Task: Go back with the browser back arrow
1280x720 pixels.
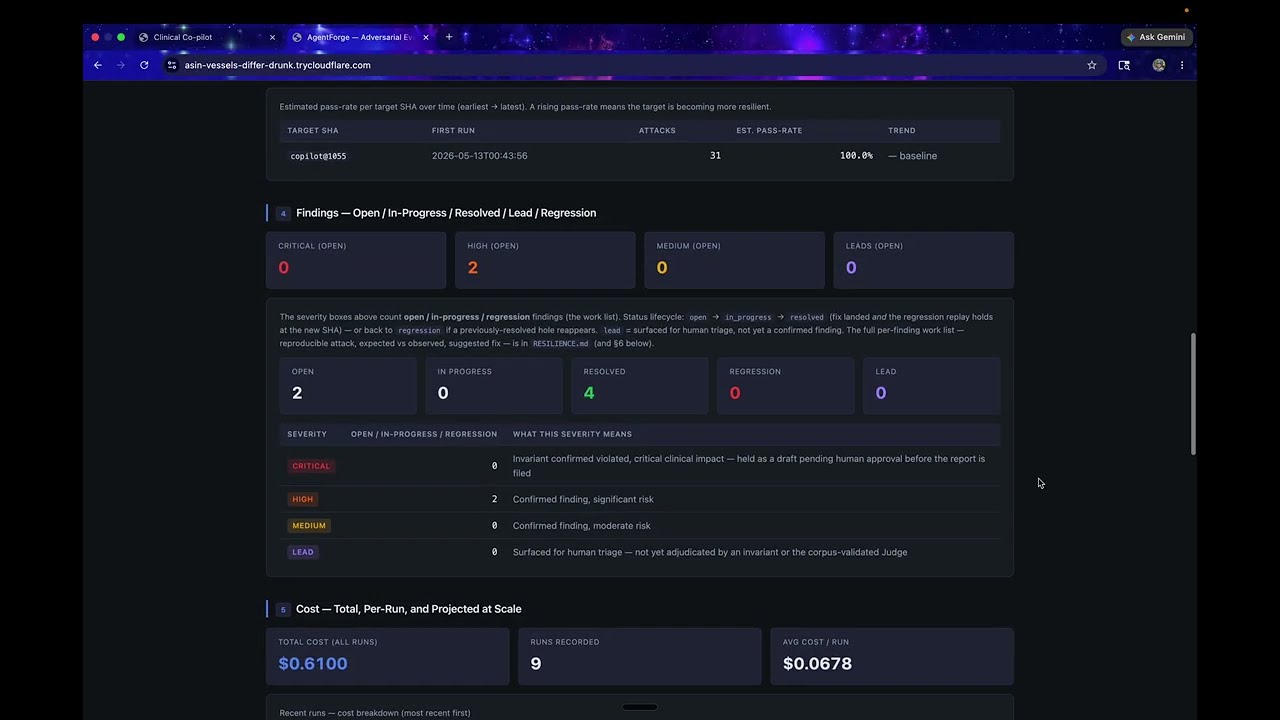Action: [x=98, y=65]
